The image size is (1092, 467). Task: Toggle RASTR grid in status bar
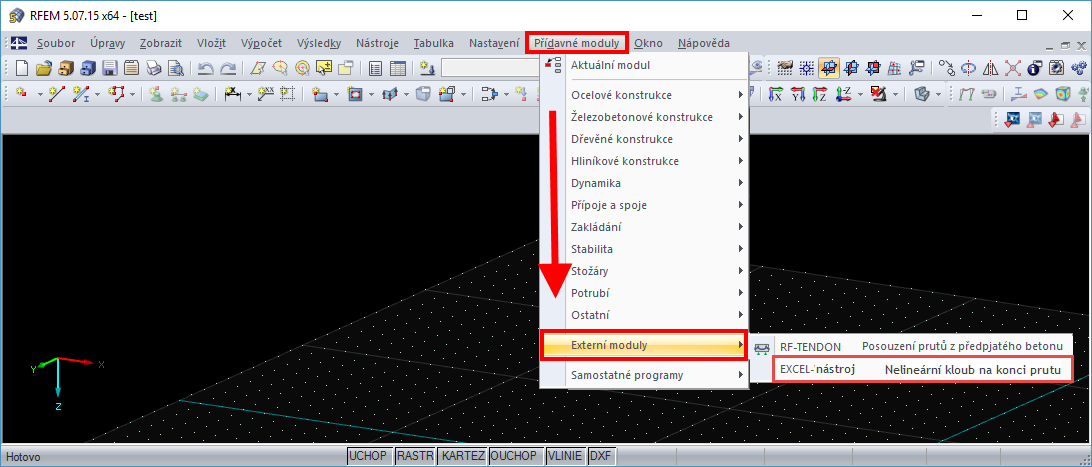416,456
